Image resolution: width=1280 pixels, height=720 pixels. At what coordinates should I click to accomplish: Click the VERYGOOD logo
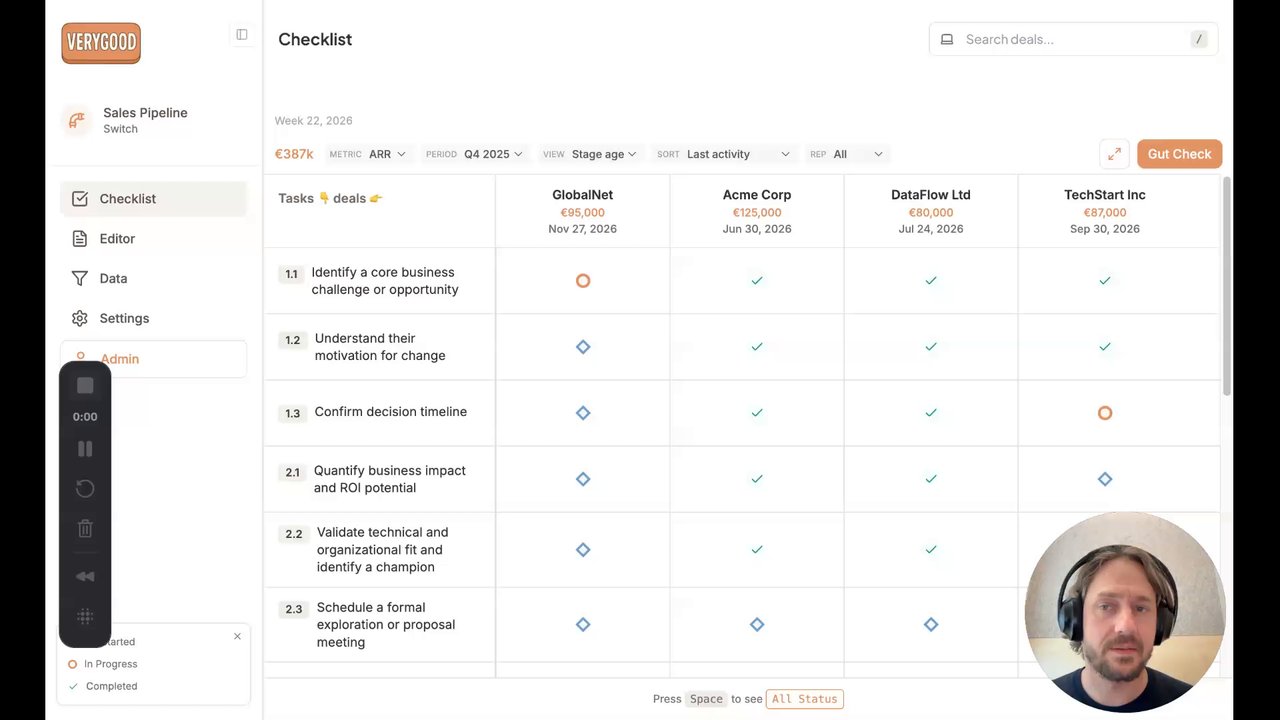tap(101, 43)
